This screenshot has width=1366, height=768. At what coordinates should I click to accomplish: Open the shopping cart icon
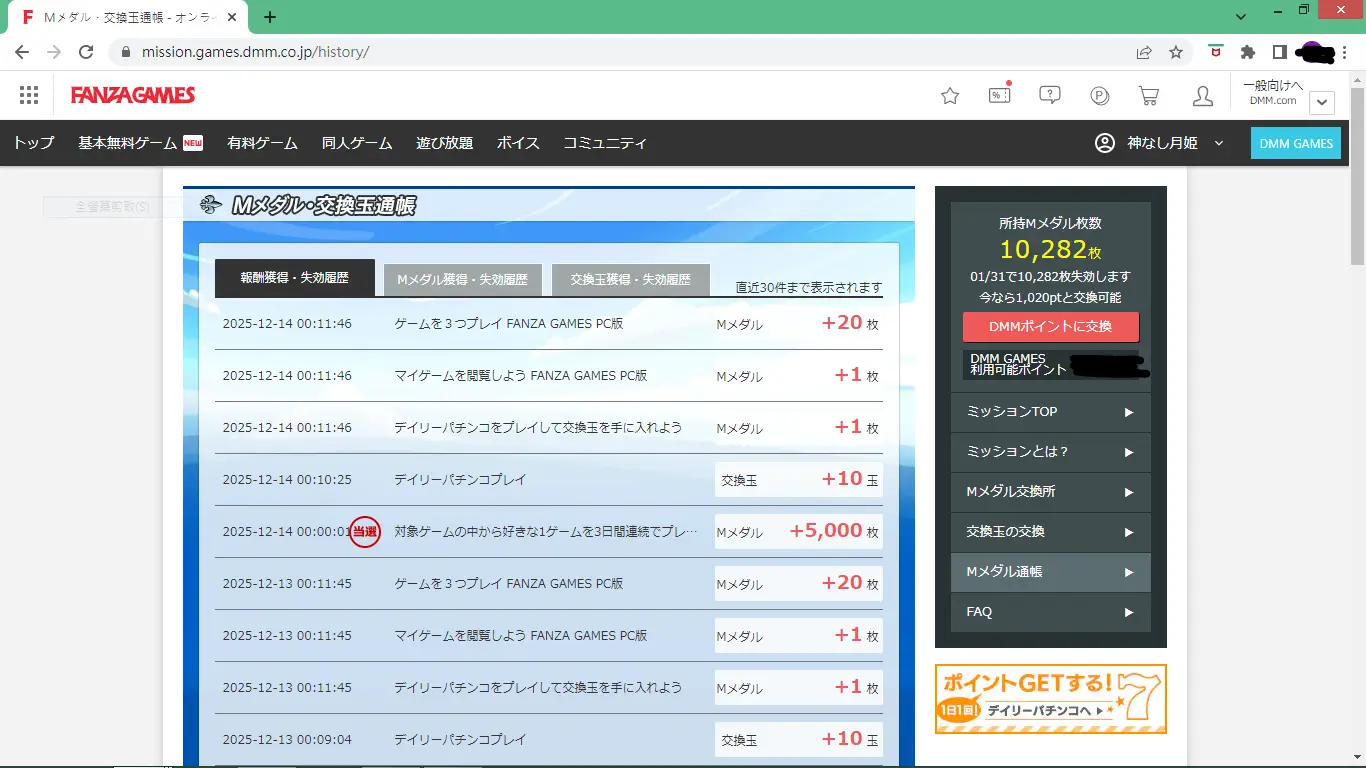(1149, 96)
